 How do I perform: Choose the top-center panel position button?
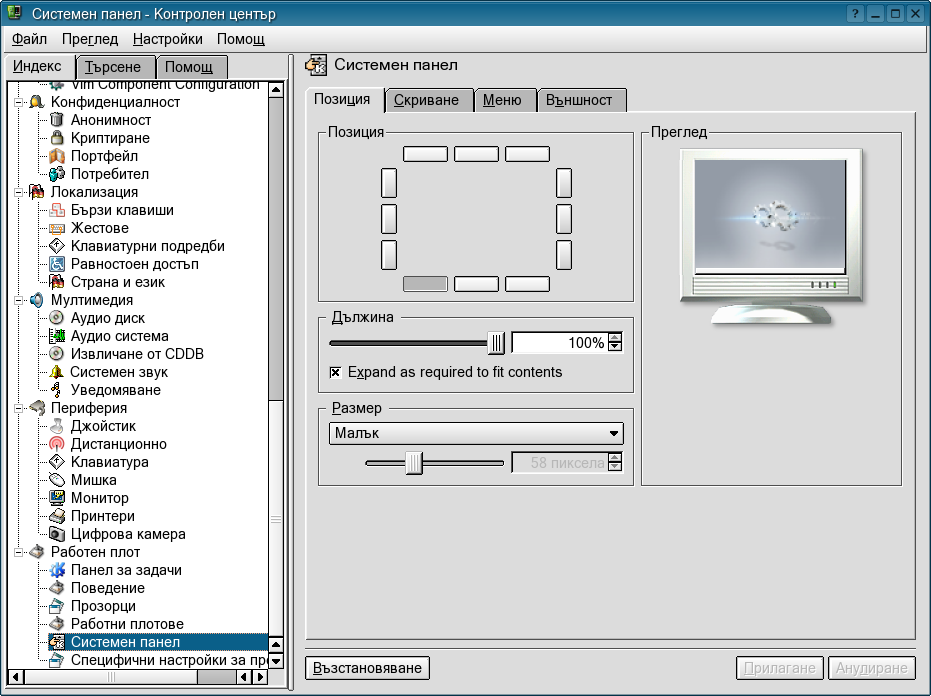pyautogui.click(x=476, y=154)
